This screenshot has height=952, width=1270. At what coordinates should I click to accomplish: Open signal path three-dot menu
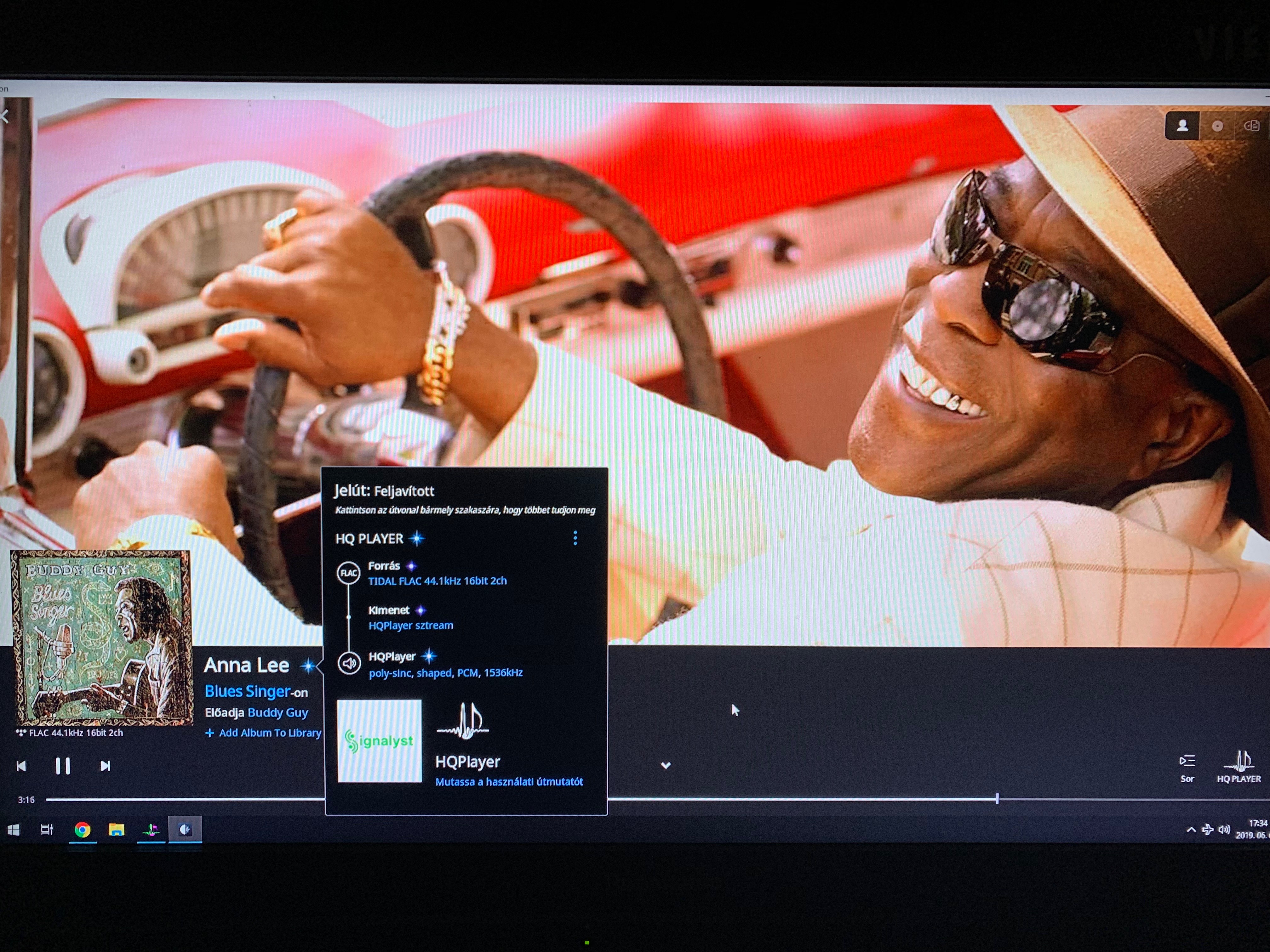click(x=575, y=538)
